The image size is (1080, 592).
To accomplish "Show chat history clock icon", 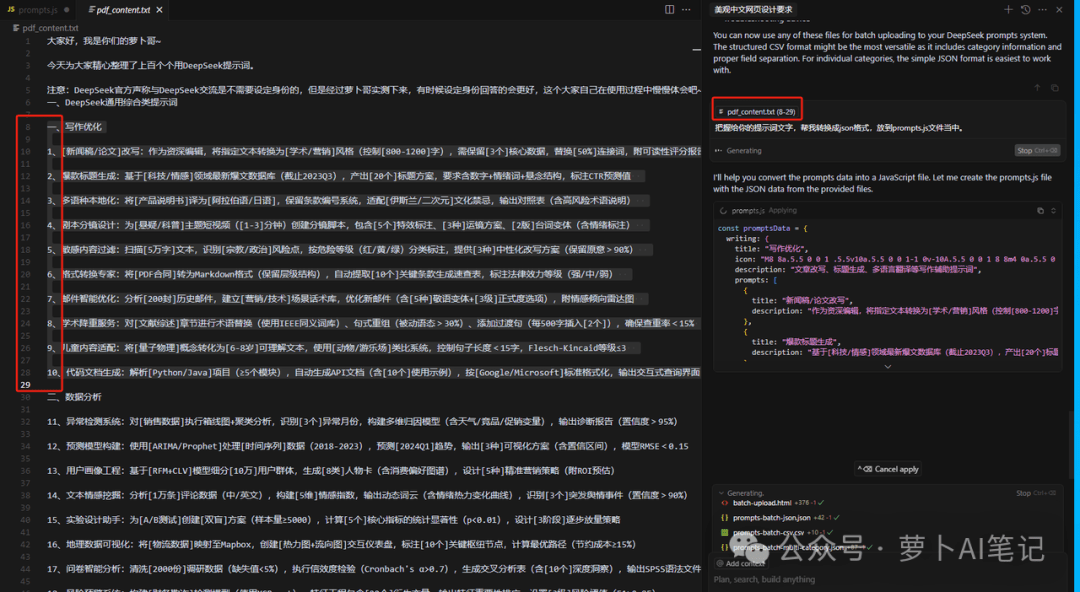I will click(1026, 10).
